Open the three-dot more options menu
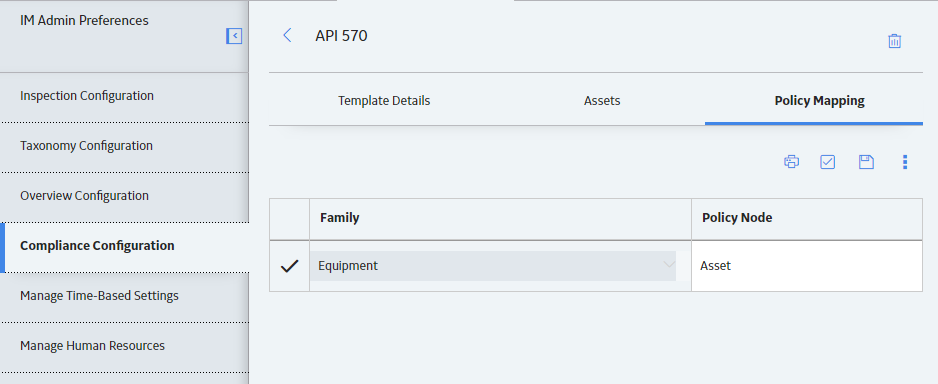This screenshot has width=938, height=384. (905, 161)
